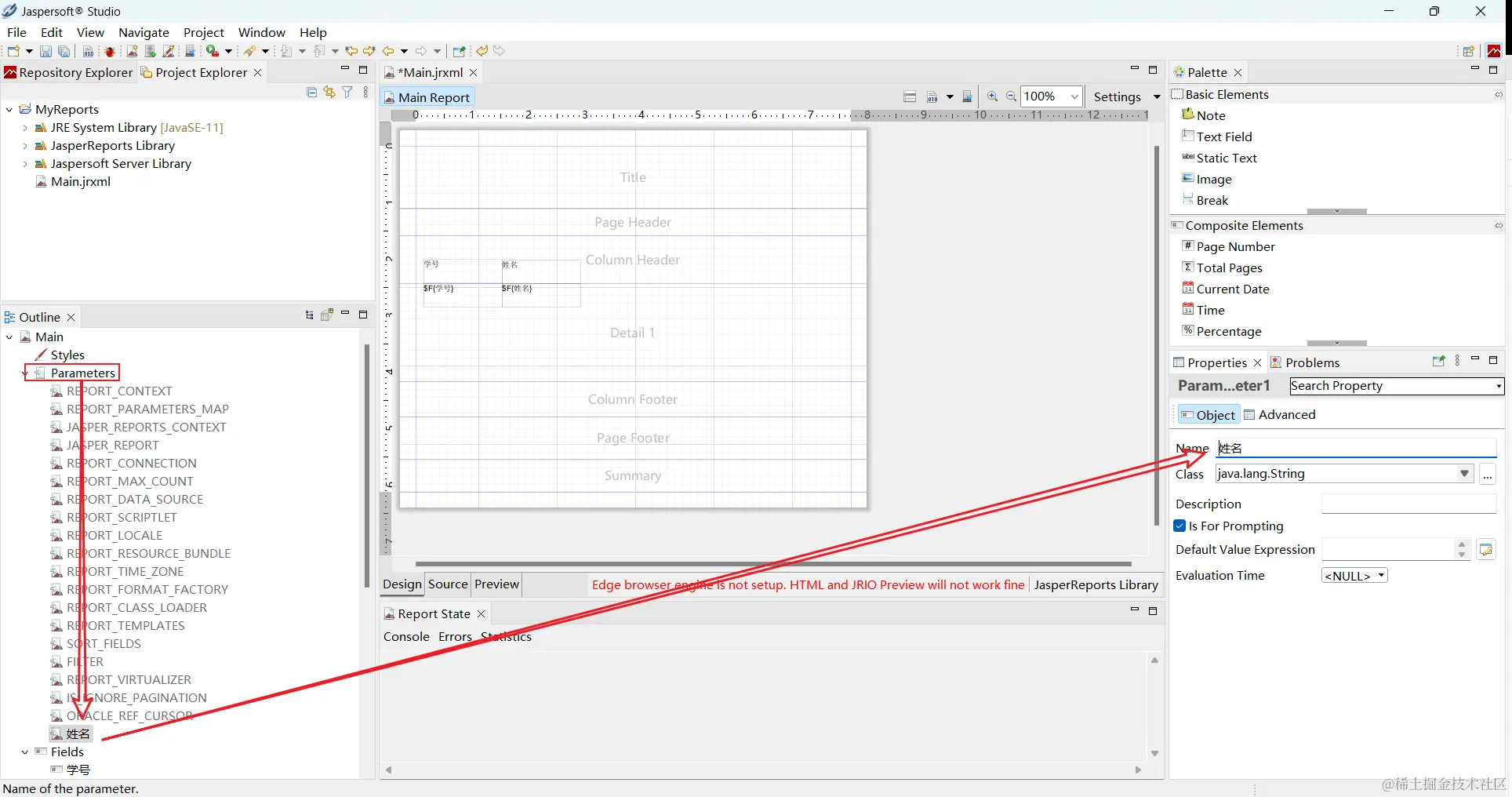
Task: Select the Break element in the Palette
Action: pos(1205,200)
